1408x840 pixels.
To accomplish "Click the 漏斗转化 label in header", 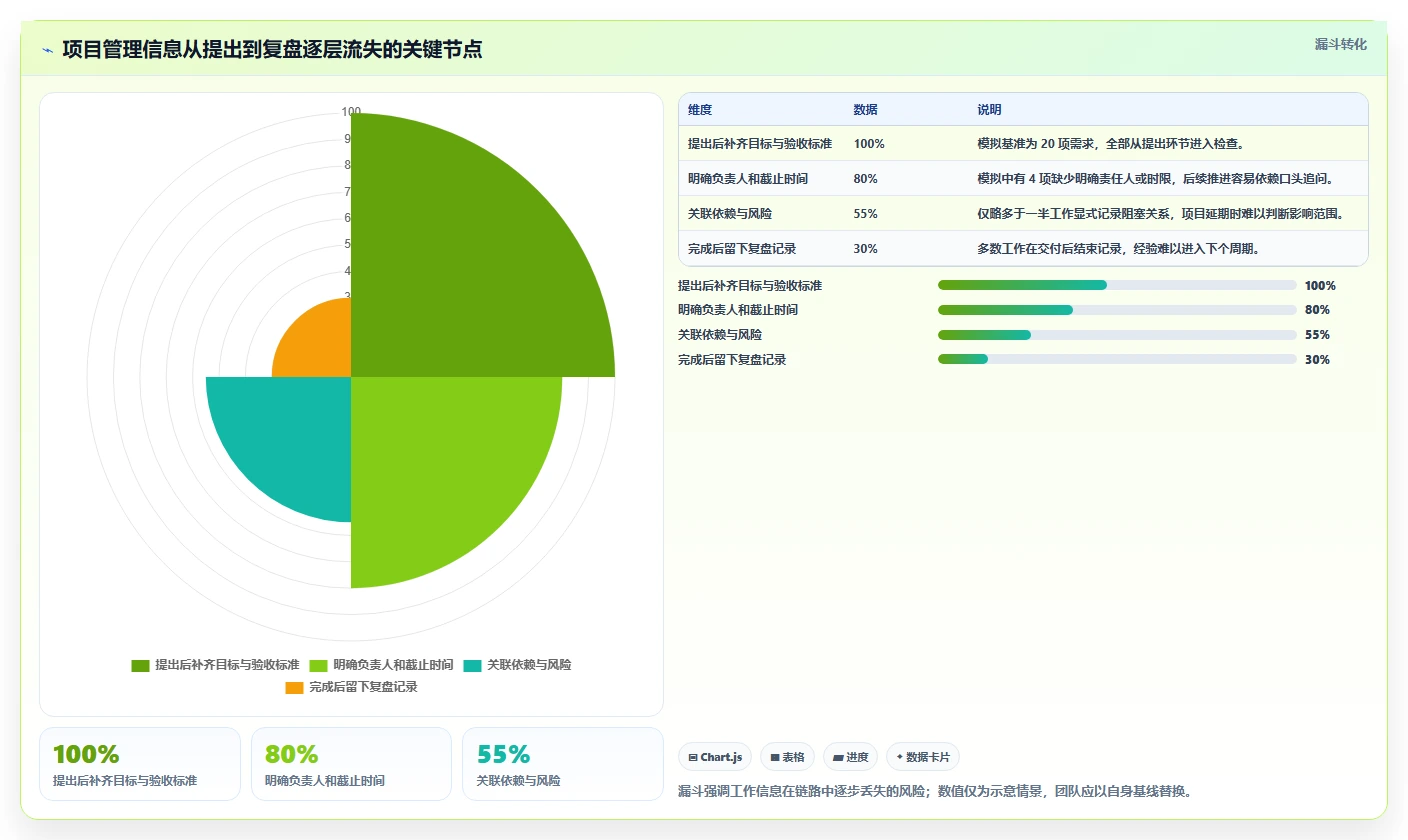I will point(1340,44).
